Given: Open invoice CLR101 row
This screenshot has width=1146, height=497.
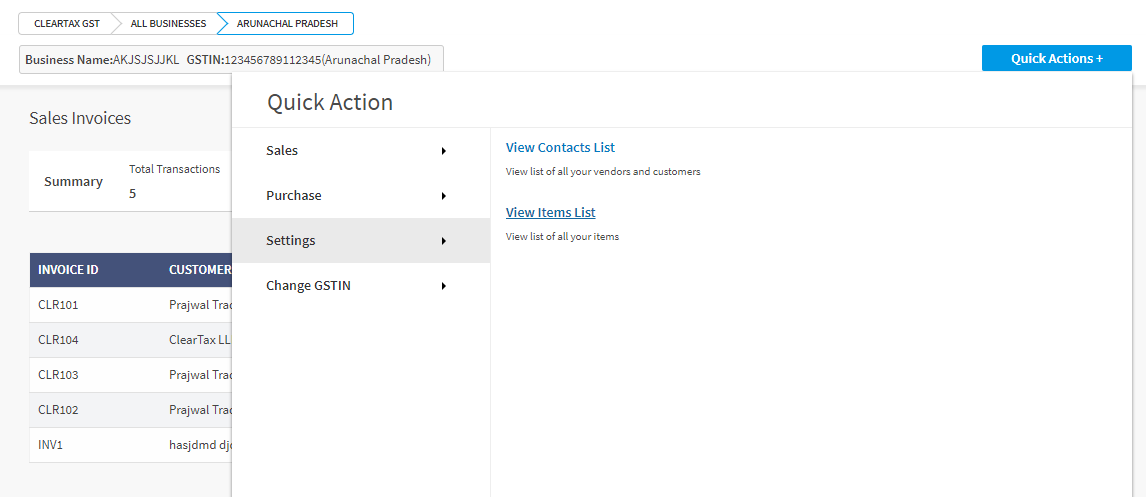Looking at the screenshot, I should 131,305.
